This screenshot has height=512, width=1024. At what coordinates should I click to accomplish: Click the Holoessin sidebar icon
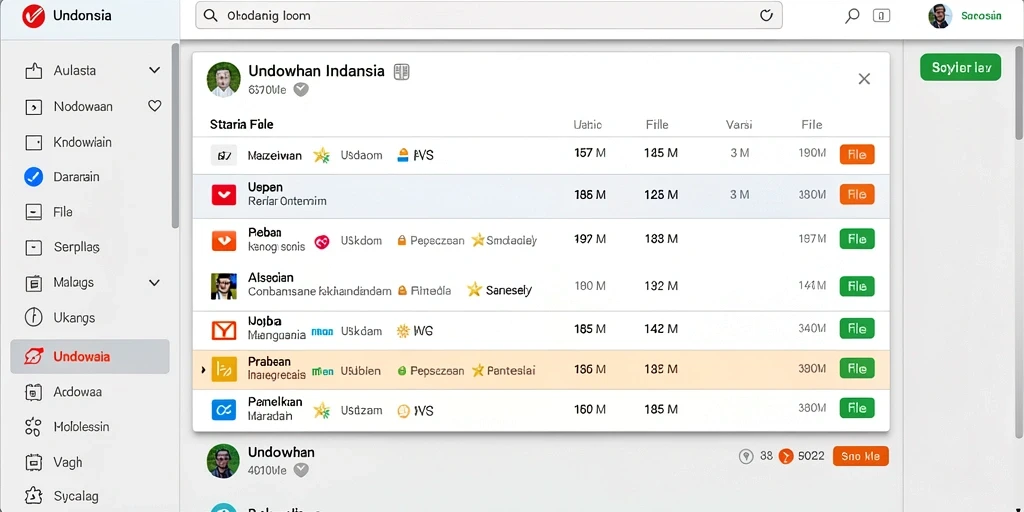[33, 427]
